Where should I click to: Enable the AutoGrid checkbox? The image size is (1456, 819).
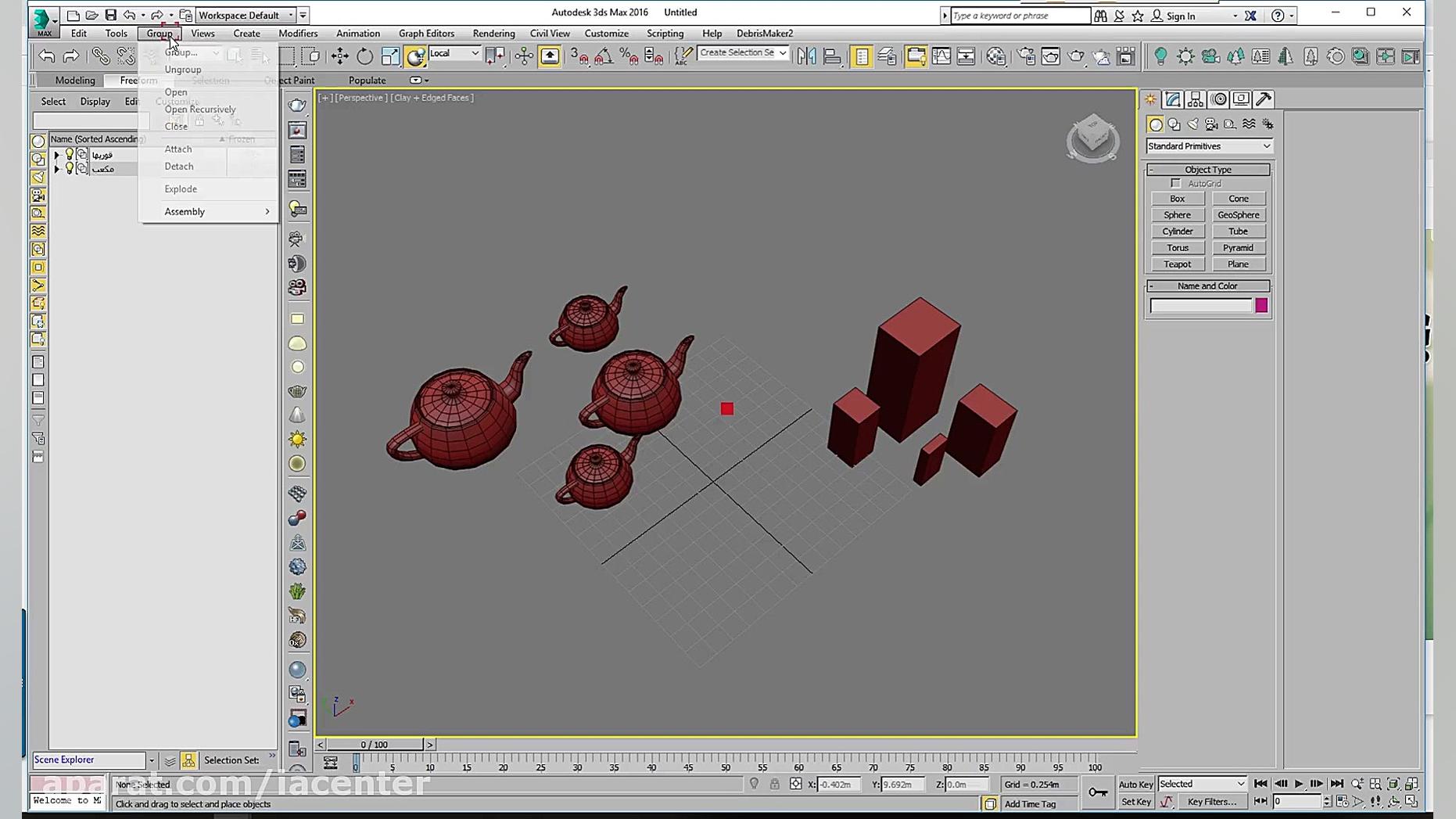[x=1175, y=183]
